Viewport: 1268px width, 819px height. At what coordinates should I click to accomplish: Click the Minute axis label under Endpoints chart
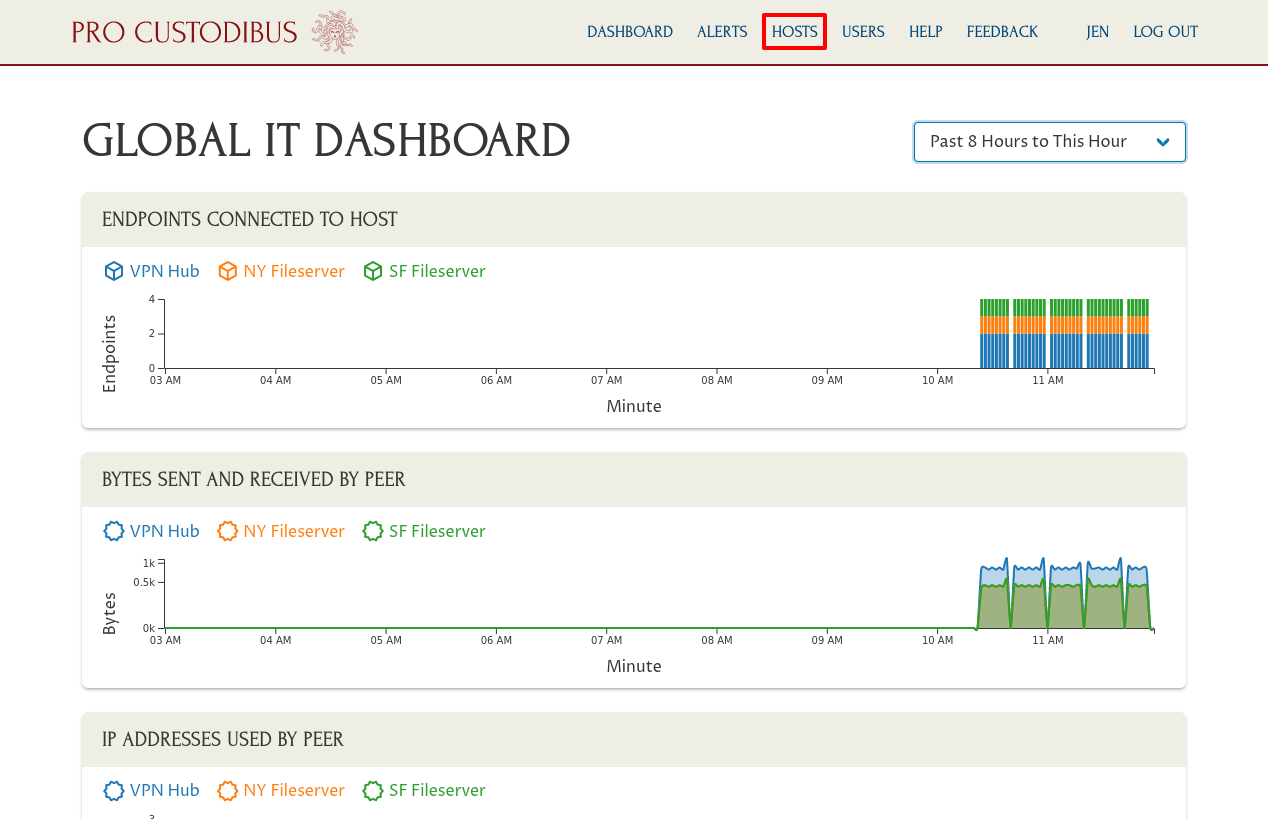click(634, 406)
